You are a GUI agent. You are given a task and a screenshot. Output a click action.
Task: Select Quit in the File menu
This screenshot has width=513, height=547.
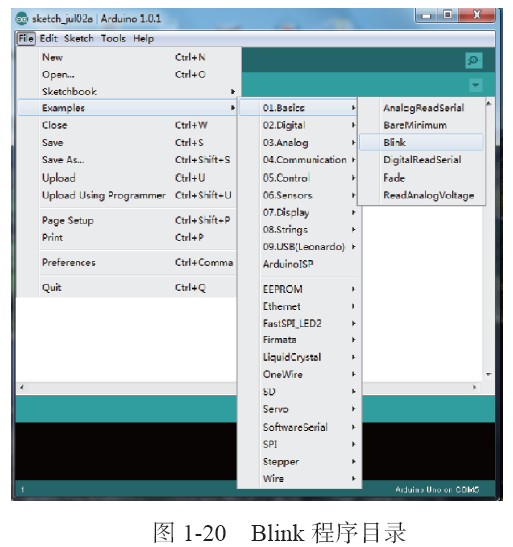(x=127, y=287)
